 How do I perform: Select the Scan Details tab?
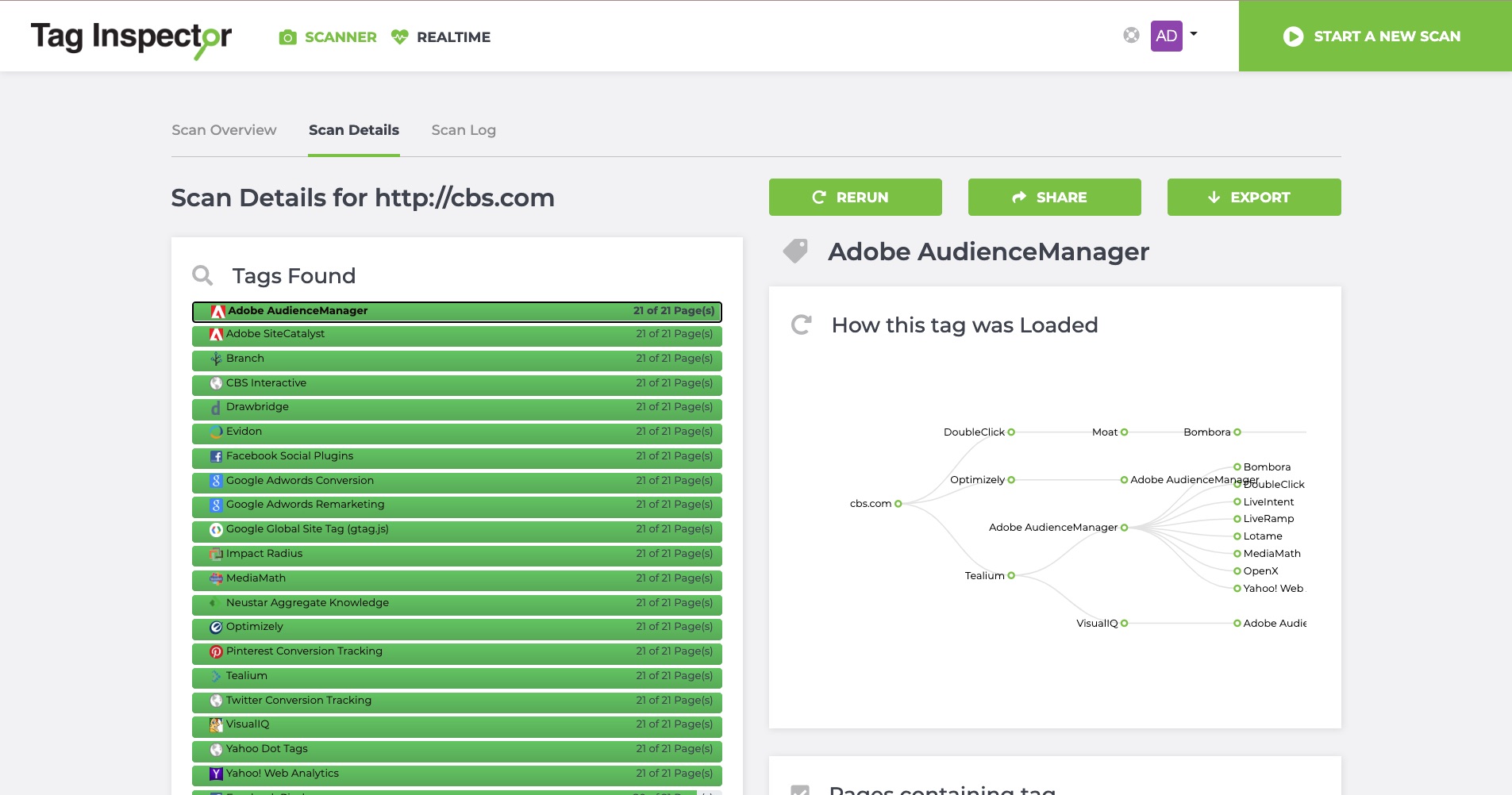tap(354, 130)
